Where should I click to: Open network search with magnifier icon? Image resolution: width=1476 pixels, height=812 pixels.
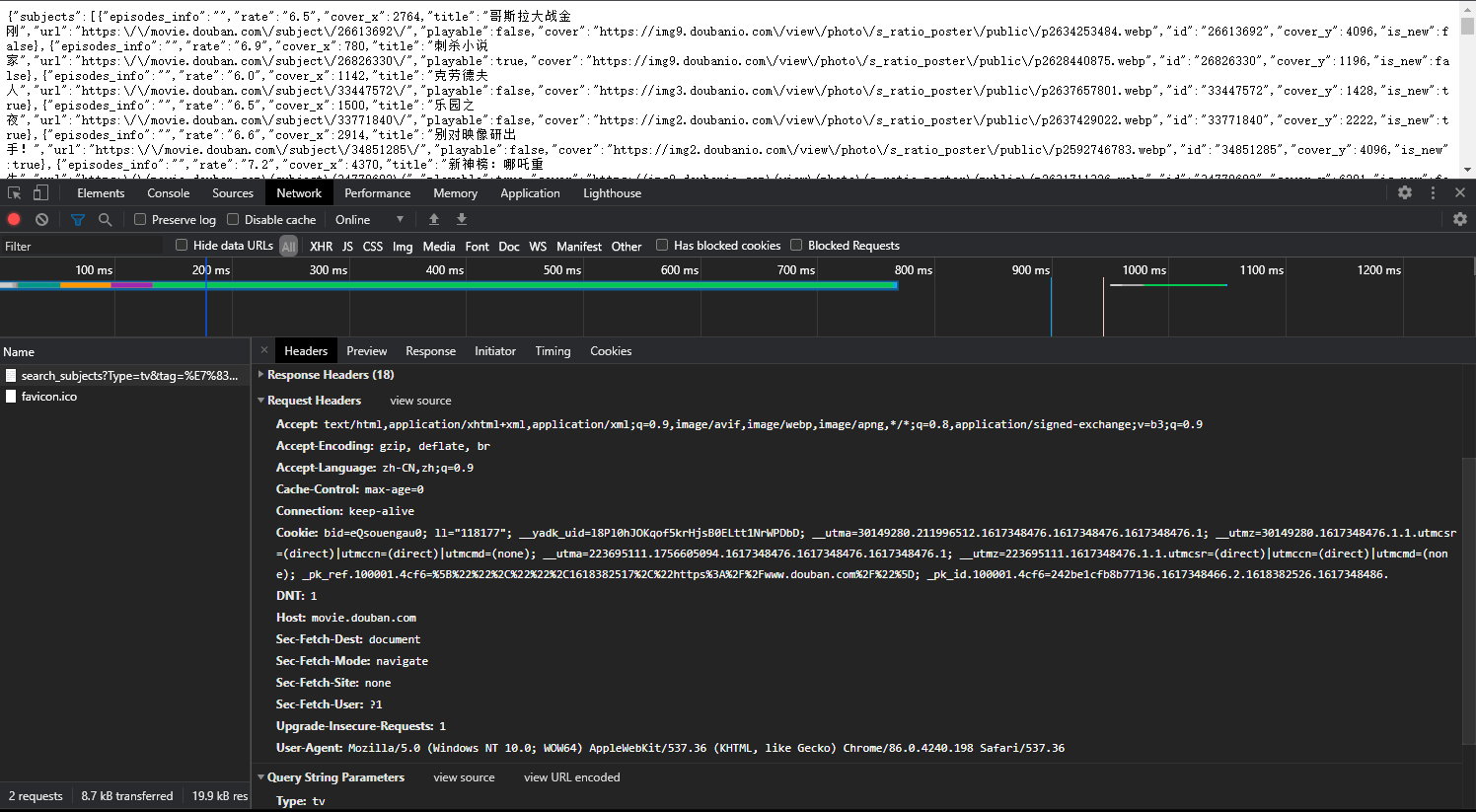pos(105,219)
